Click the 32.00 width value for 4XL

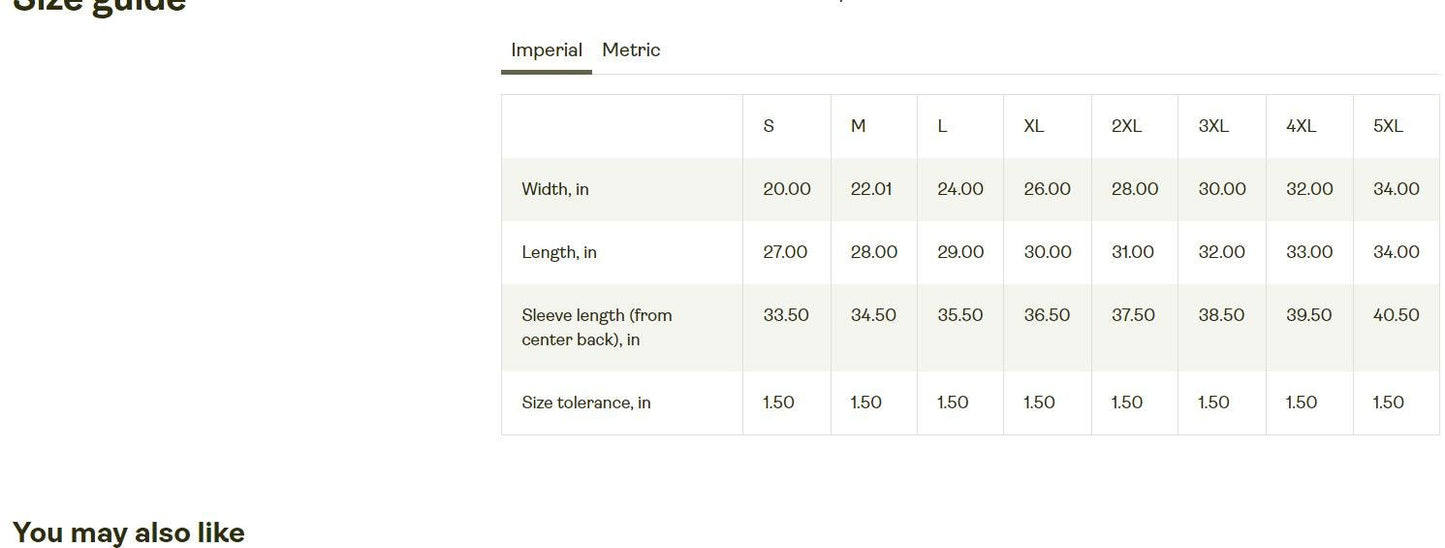click(x=1309, y=189)
